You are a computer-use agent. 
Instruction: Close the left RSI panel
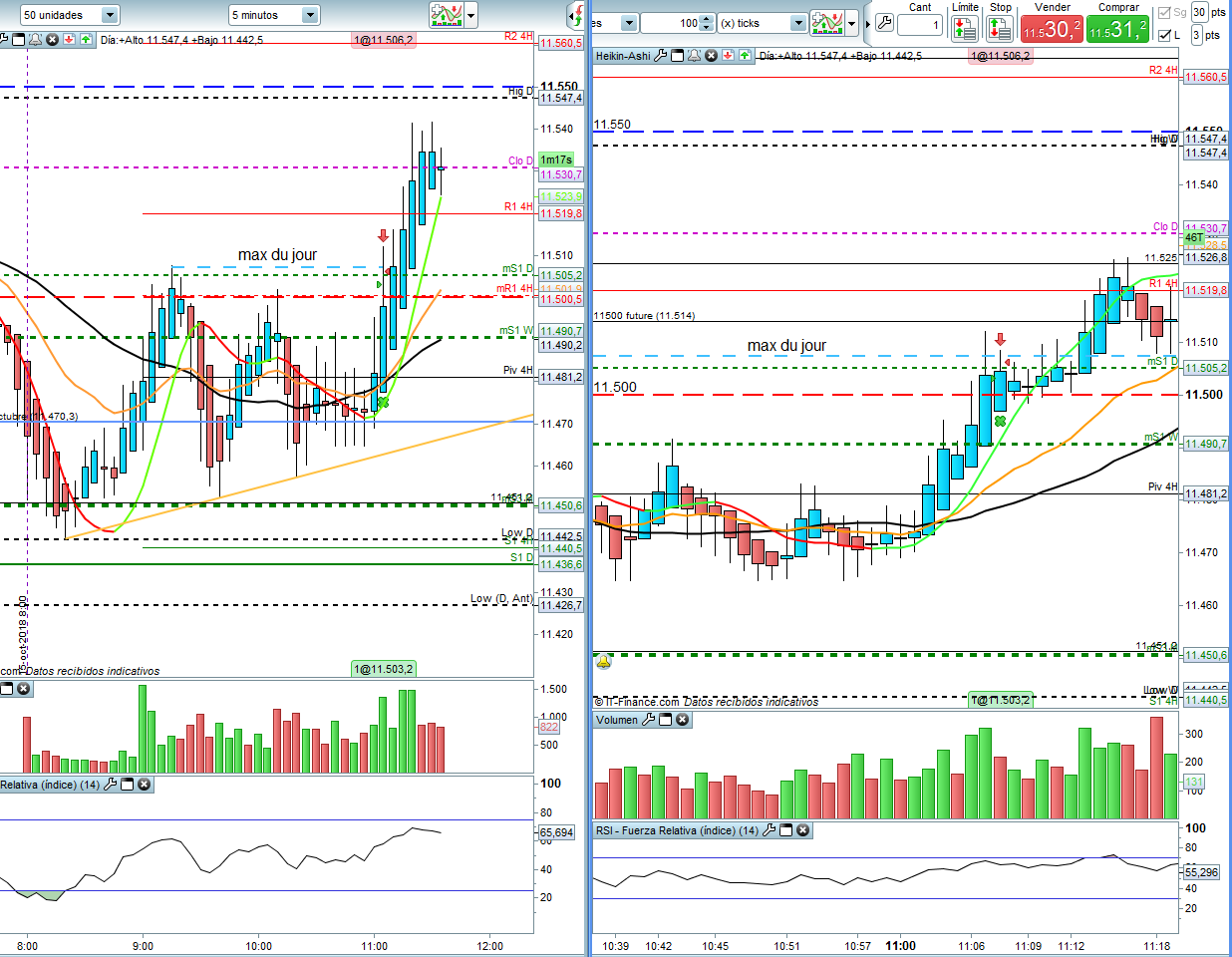coord(145,785)
